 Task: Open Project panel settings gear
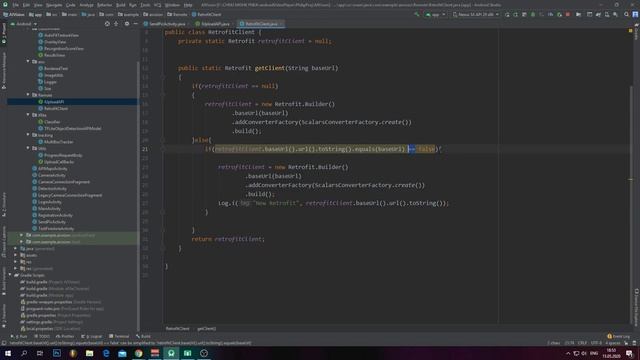tap(127, 24)
